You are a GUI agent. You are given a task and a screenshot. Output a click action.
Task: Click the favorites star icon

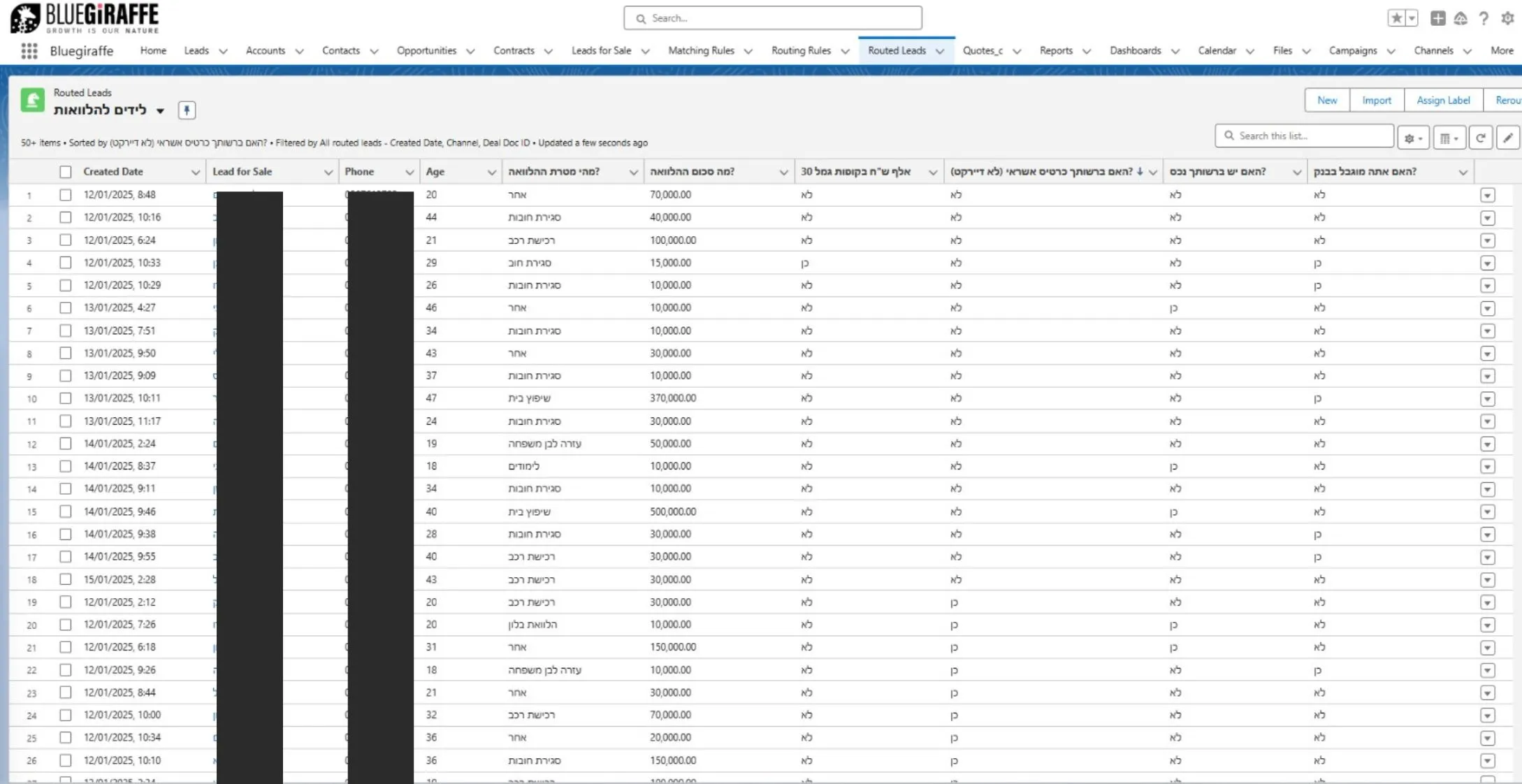point(1396,18)
